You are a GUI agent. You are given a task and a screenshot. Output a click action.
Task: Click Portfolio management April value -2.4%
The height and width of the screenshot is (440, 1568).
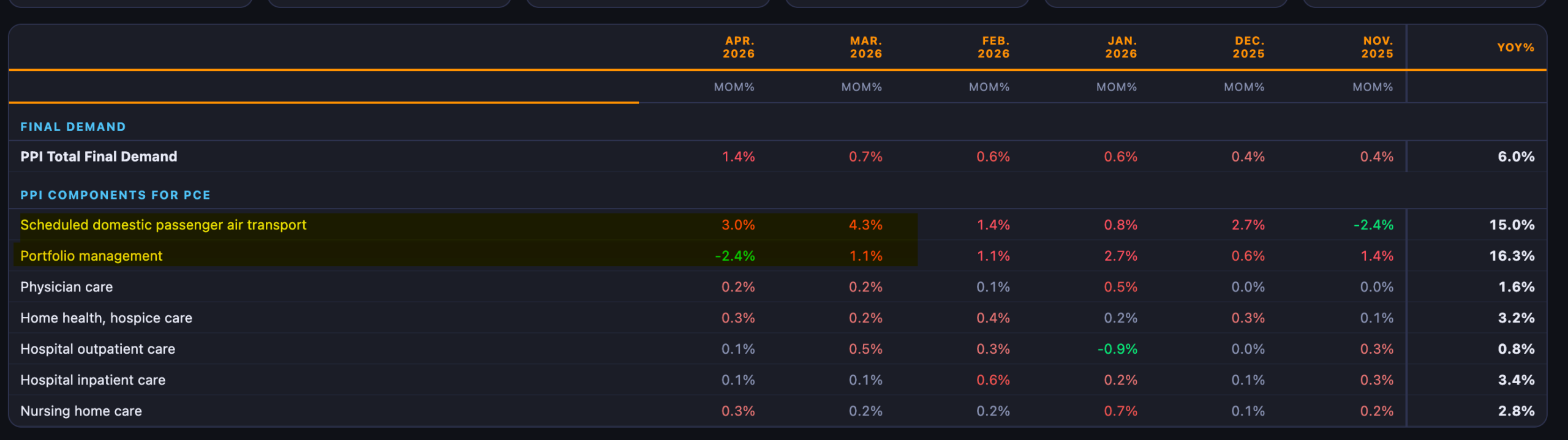point(735,256)
